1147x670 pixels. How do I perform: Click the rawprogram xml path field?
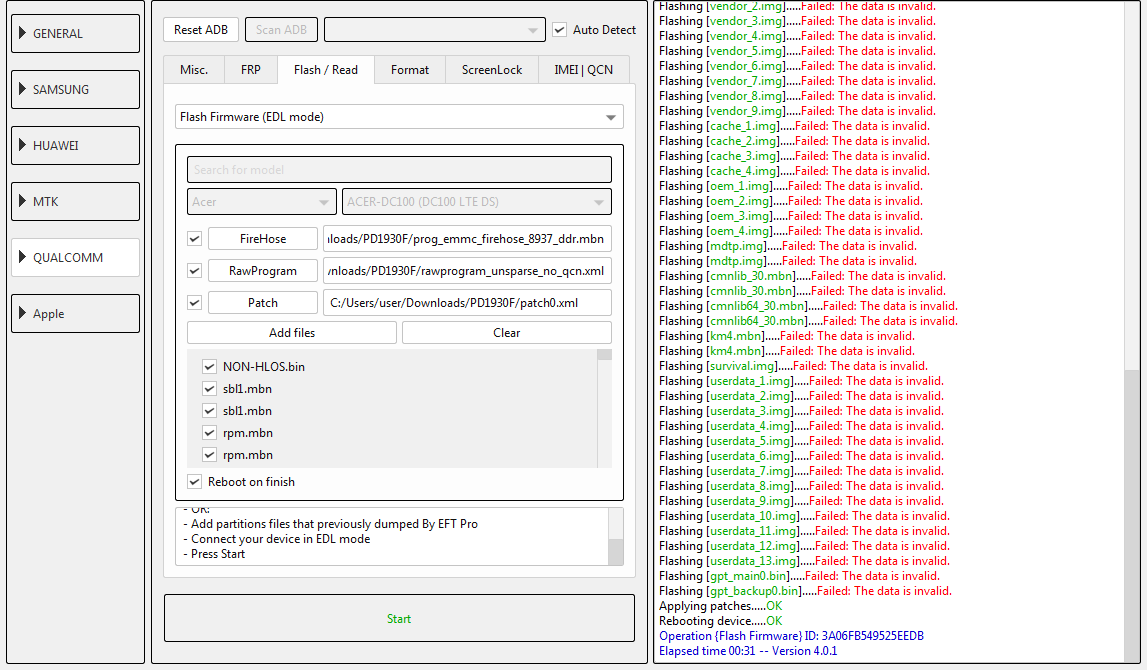tap(467, 271)
